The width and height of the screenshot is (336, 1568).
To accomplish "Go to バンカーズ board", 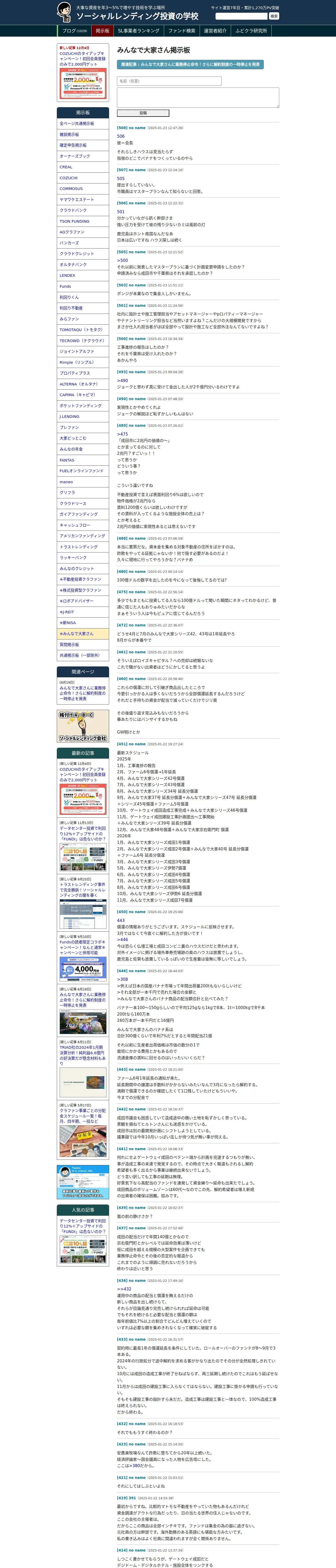I will [x=83, y=243].
